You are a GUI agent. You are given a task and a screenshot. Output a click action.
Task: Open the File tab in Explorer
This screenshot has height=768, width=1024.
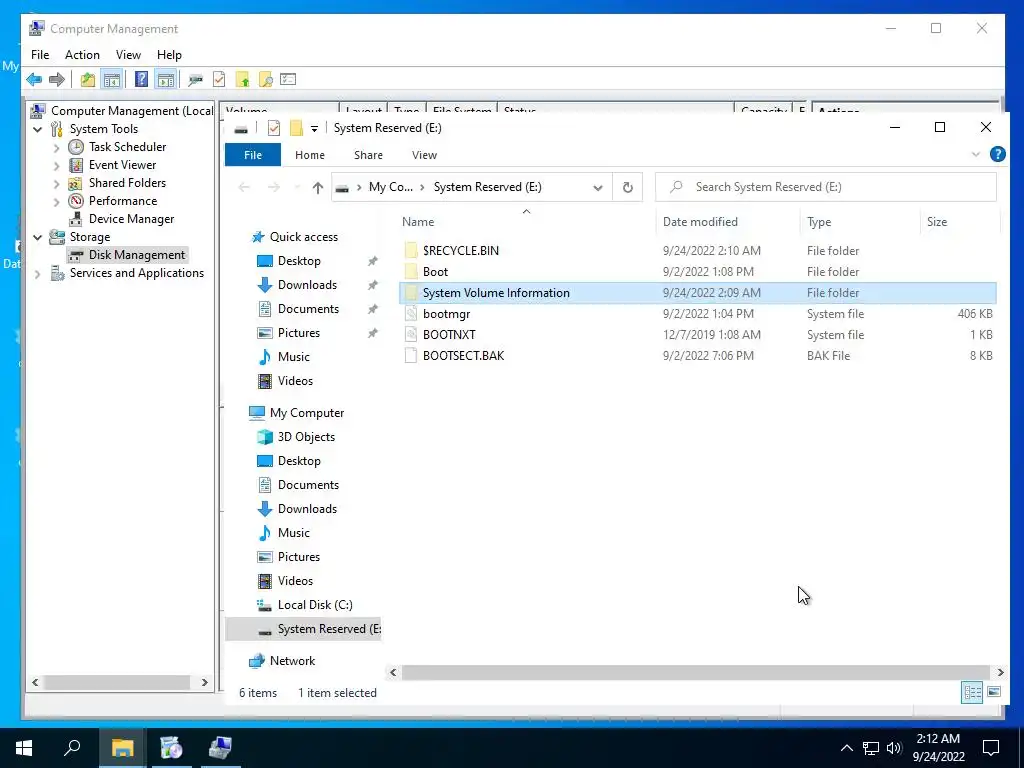pyautogui.click(x=253, y=155)
